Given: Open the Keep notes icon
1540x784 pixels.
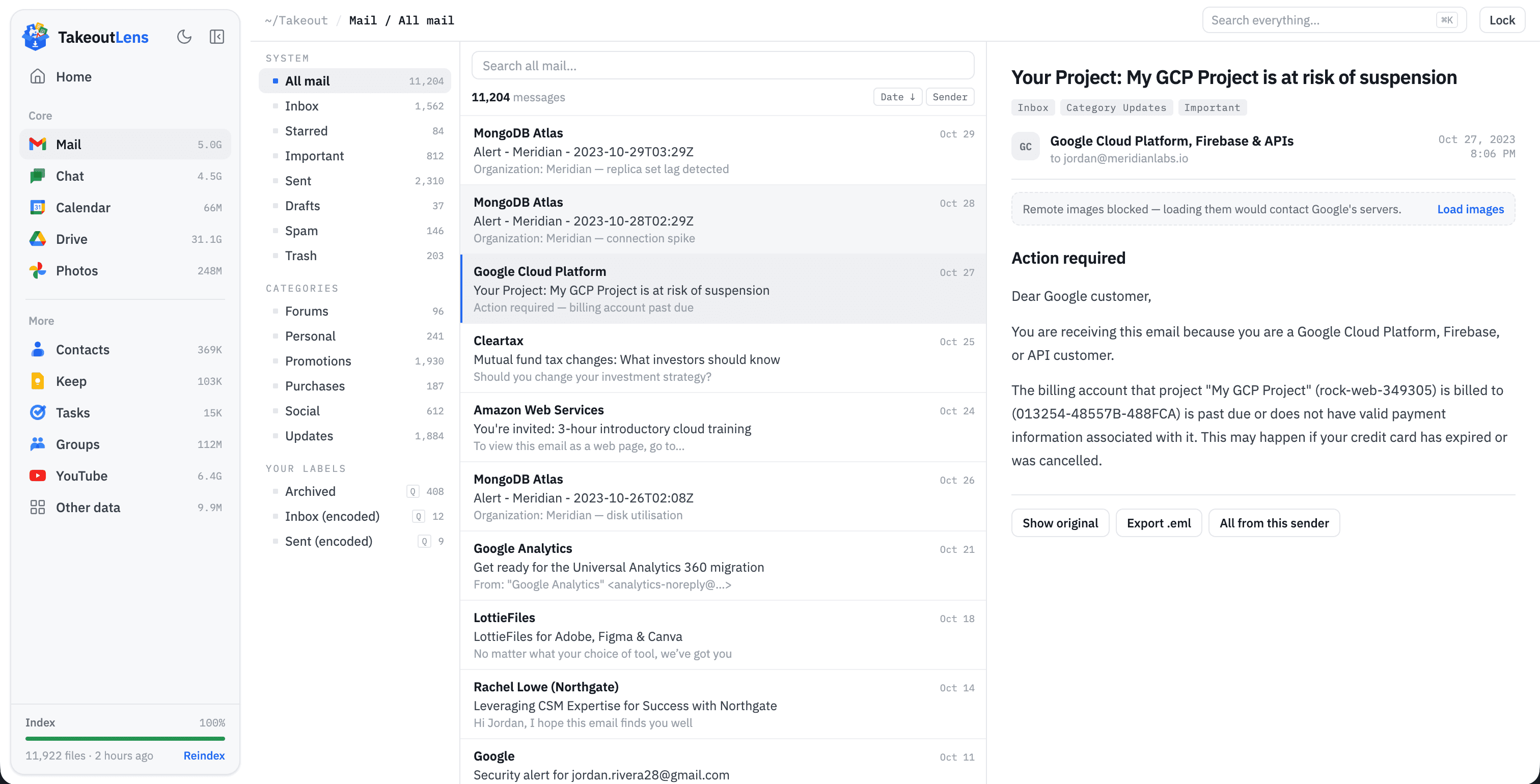Looking at the screenshot, I should [38, 381].
